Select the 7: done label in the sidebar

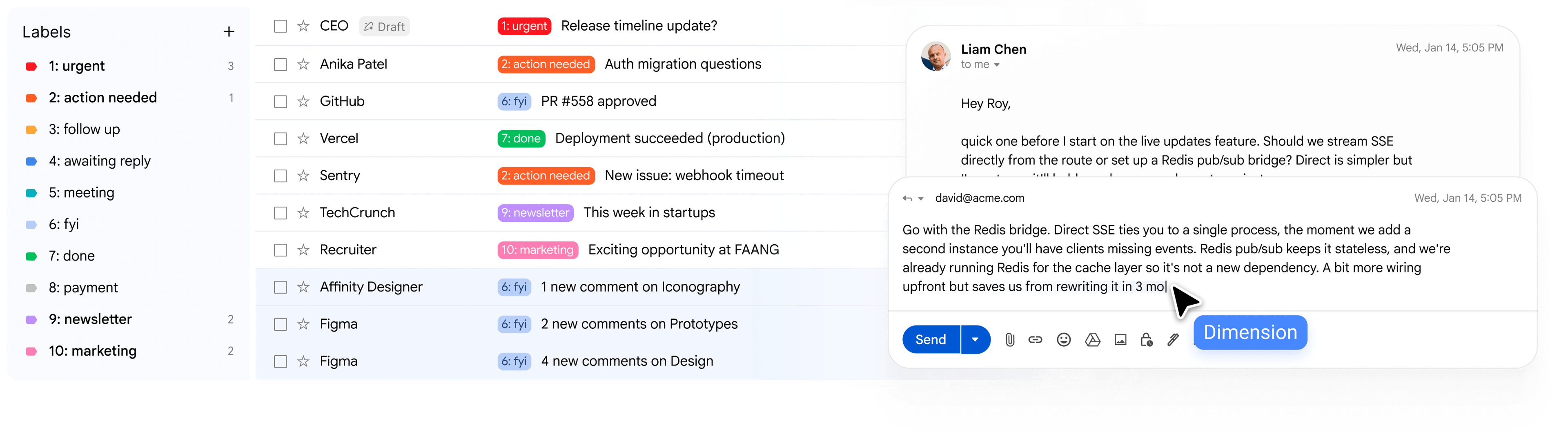click(72, 256)
